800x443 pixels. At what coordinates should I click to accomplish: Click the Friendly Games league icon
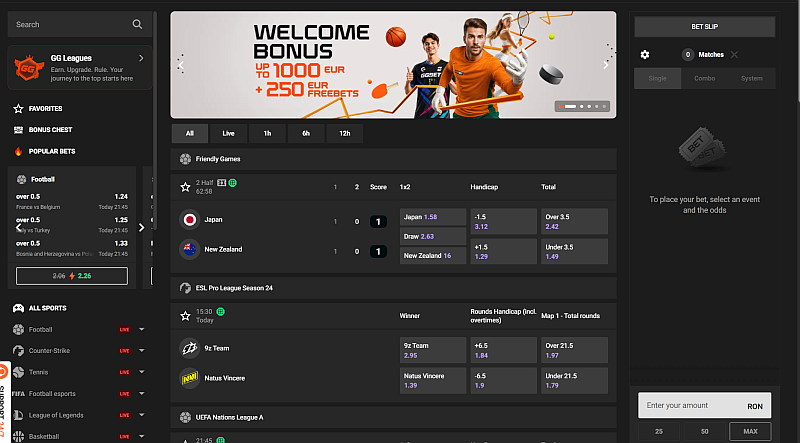click(185, 159)
